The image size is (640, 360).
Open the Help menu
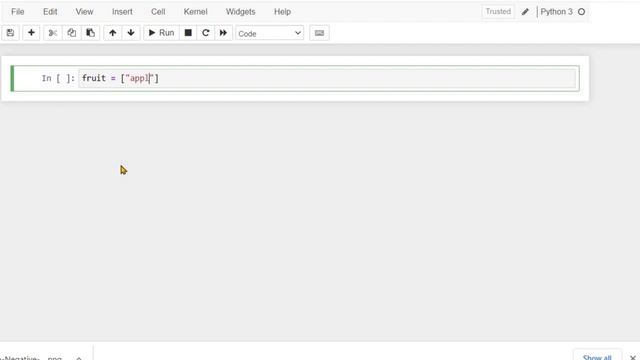[282, 12]
